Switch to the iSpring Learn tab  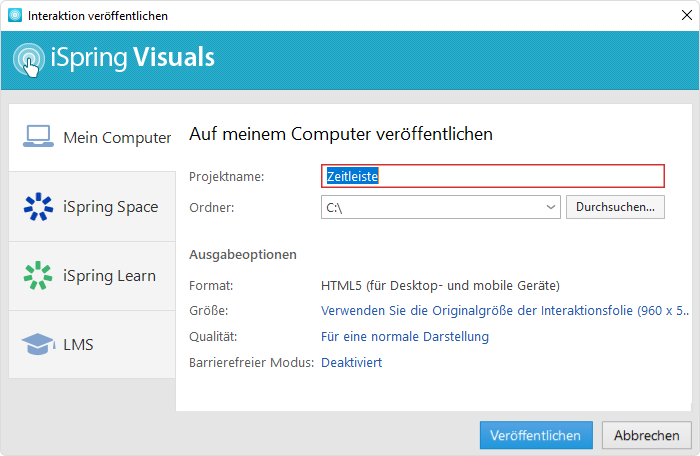point(92,276)
